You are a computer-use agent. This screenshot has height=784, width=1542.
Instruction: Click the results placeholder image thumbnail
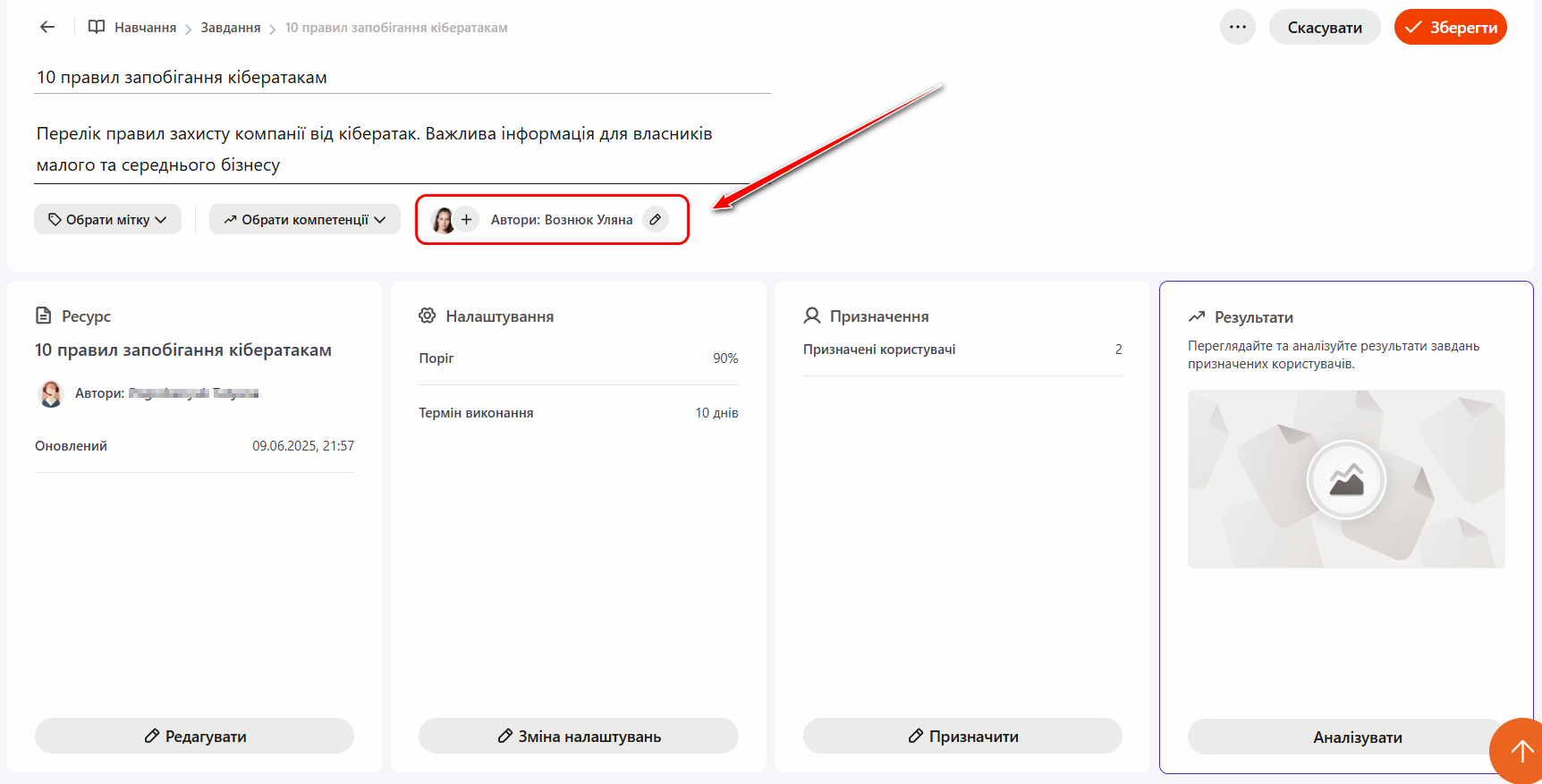tap(1345, 479)
